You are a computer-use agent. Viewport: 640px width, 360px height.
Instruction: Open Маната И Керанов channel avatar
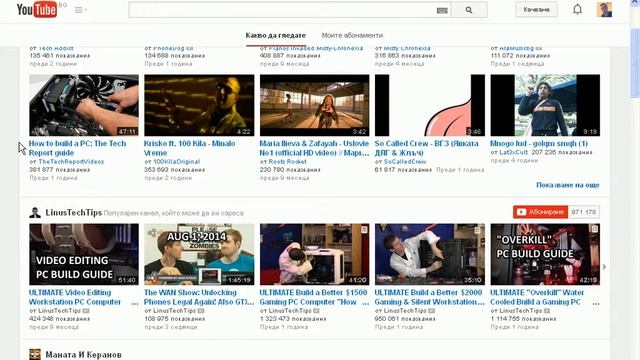[x=35, y=354]
